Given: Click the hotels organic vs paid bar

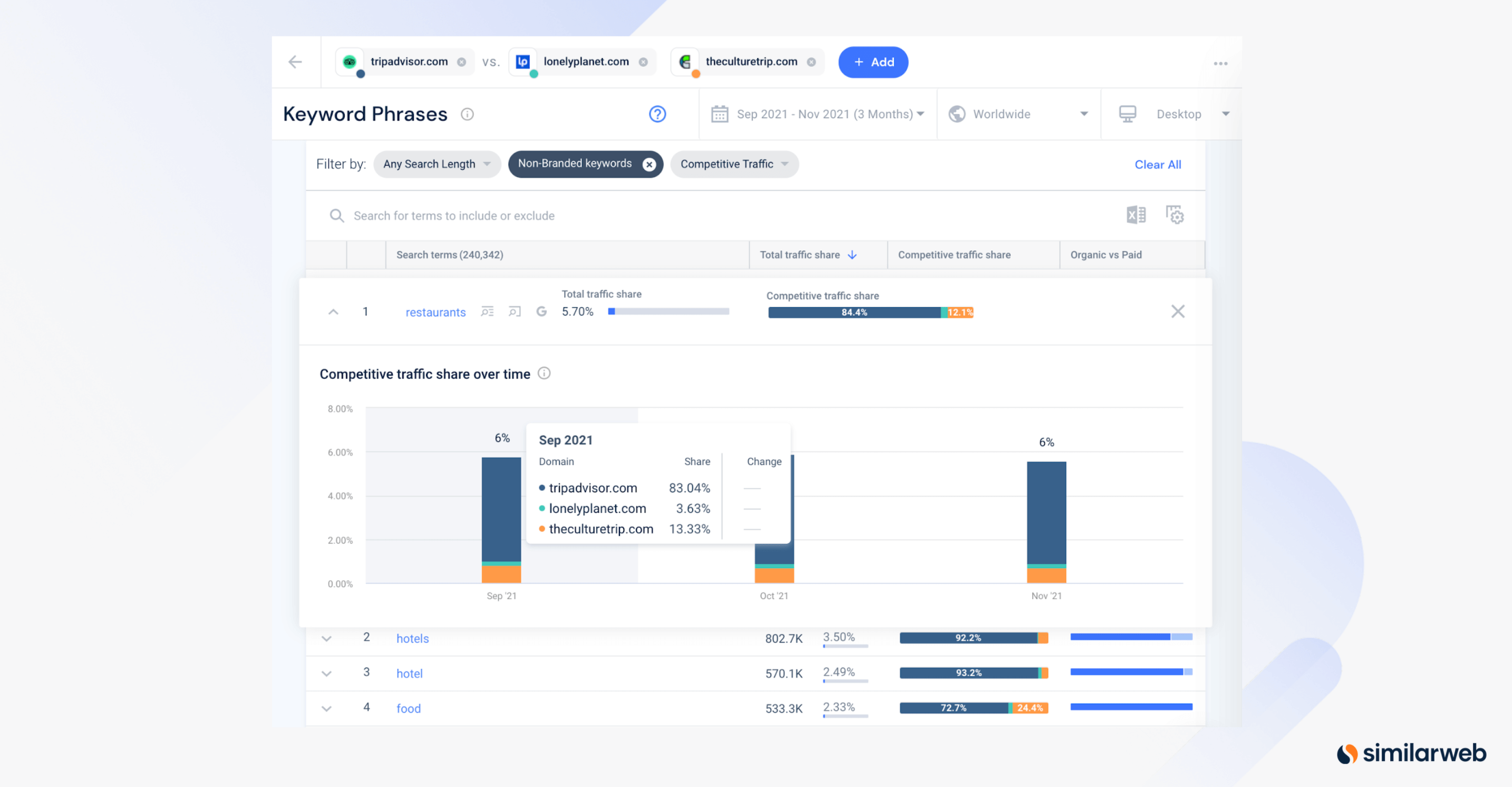Looking at the screenshot, I should point(1131,637).
